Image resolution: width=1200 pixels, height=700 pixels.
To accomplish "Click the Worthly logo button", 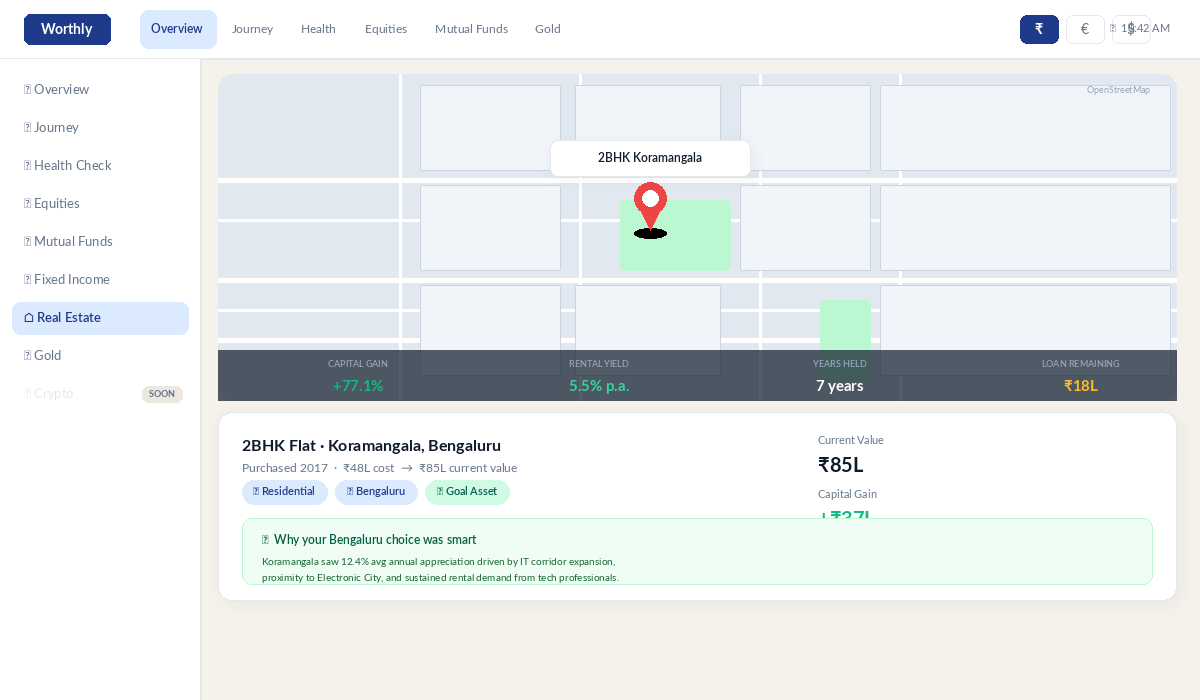I will (x=67, y=29).
